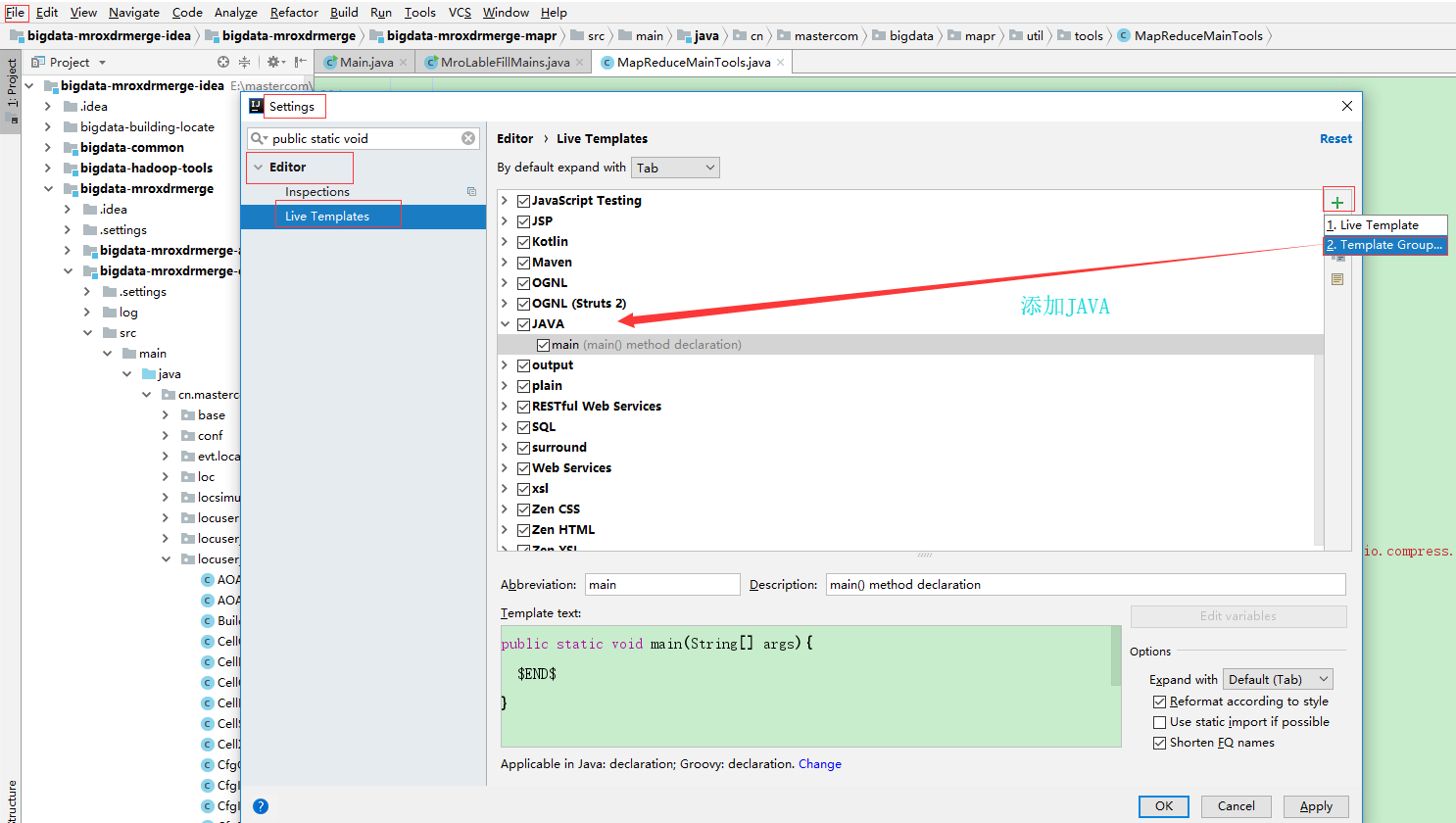Toggle the Kotlin group checkbox
Viewport: 1456px width, 823px height.
click(523, 242)
